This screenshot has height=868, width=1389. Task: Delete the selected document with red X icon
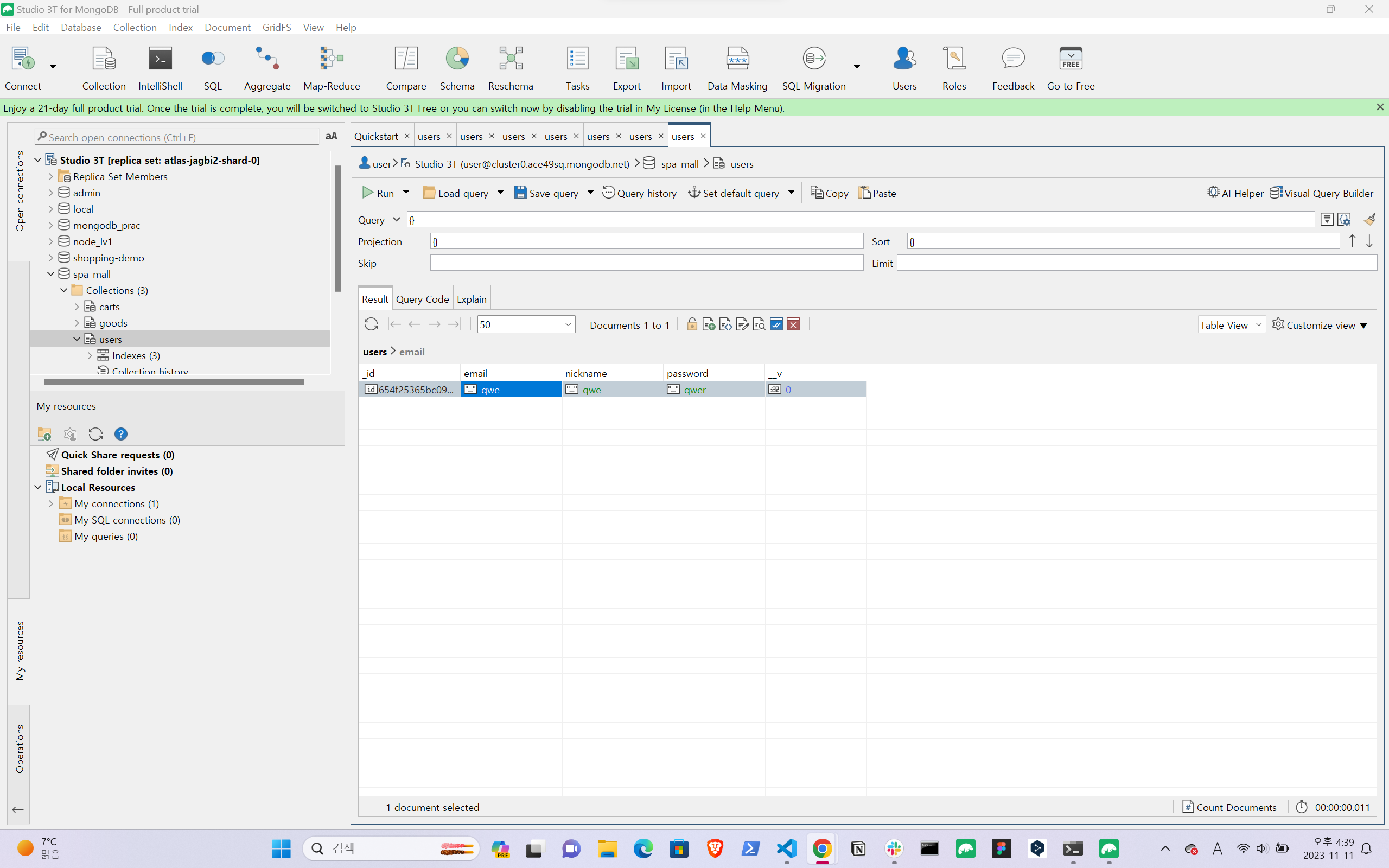click(x=793, y=324)
